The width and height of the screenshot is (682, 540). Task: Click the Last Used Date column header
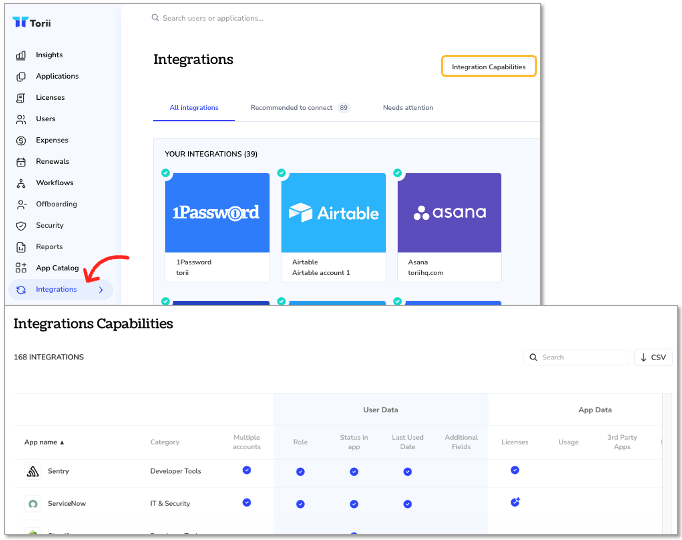pos(408,442)
